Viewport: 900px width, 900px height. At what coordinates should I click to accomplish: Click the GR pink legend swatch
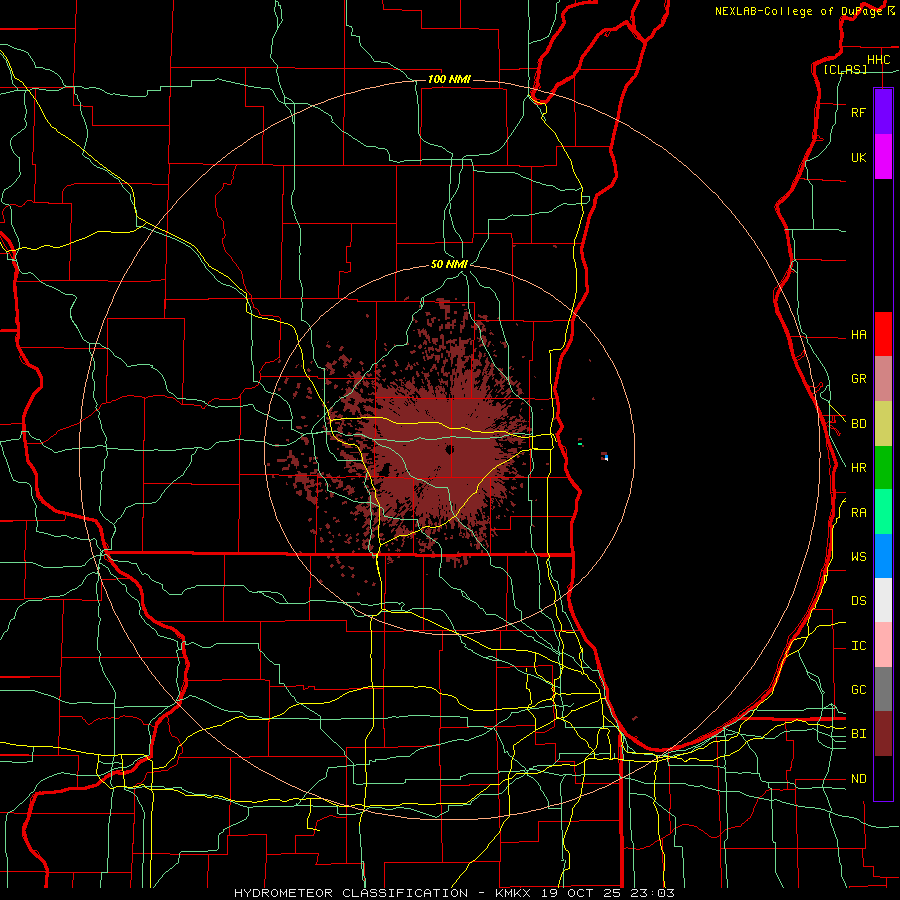[x=883, y=379]
